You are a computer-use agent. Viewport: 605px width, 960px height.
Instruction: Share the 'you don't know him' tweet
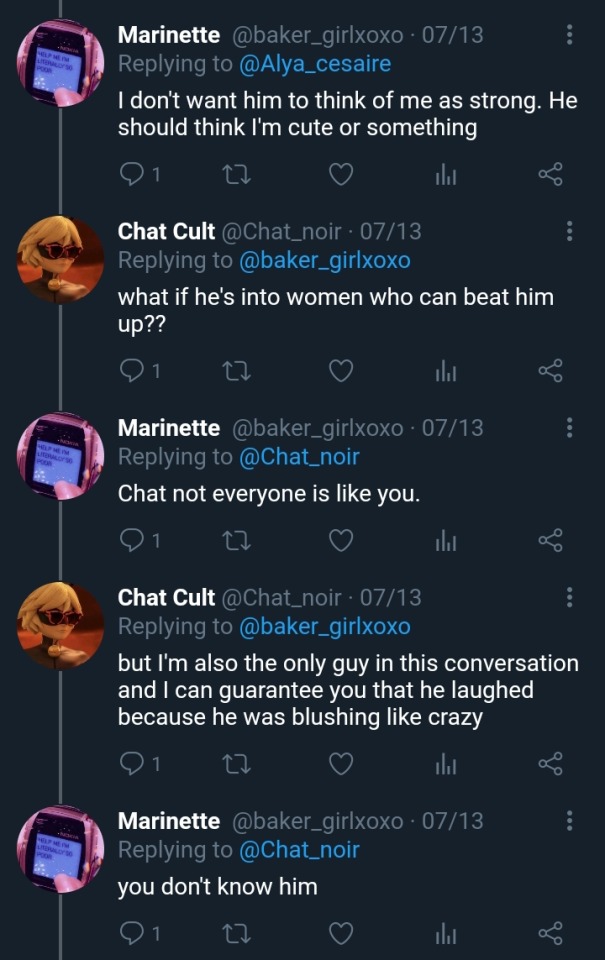[550, 934]
